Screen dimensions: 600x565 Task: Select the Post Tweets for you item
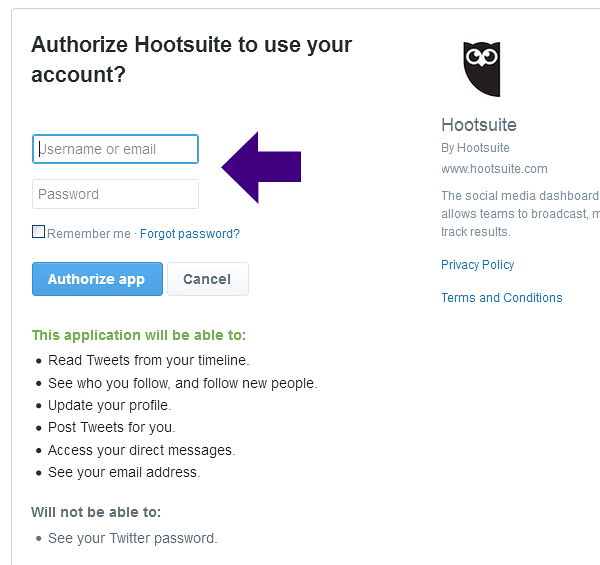coord(111,427)
